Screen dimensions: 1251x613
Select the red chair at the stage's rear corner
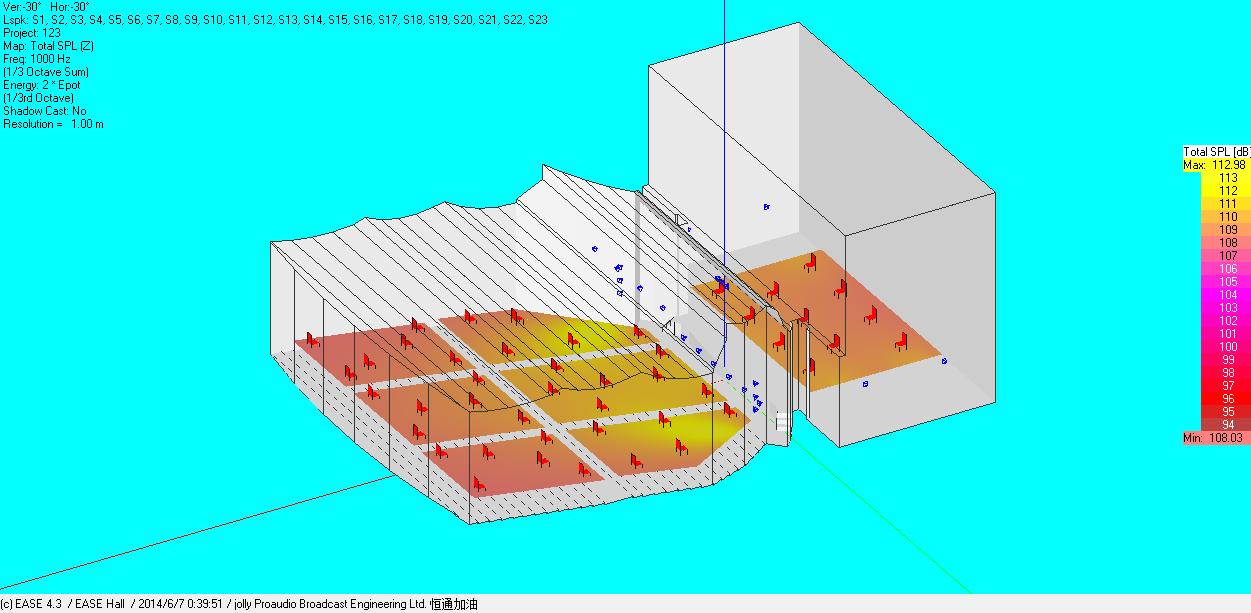click(810, 263)
